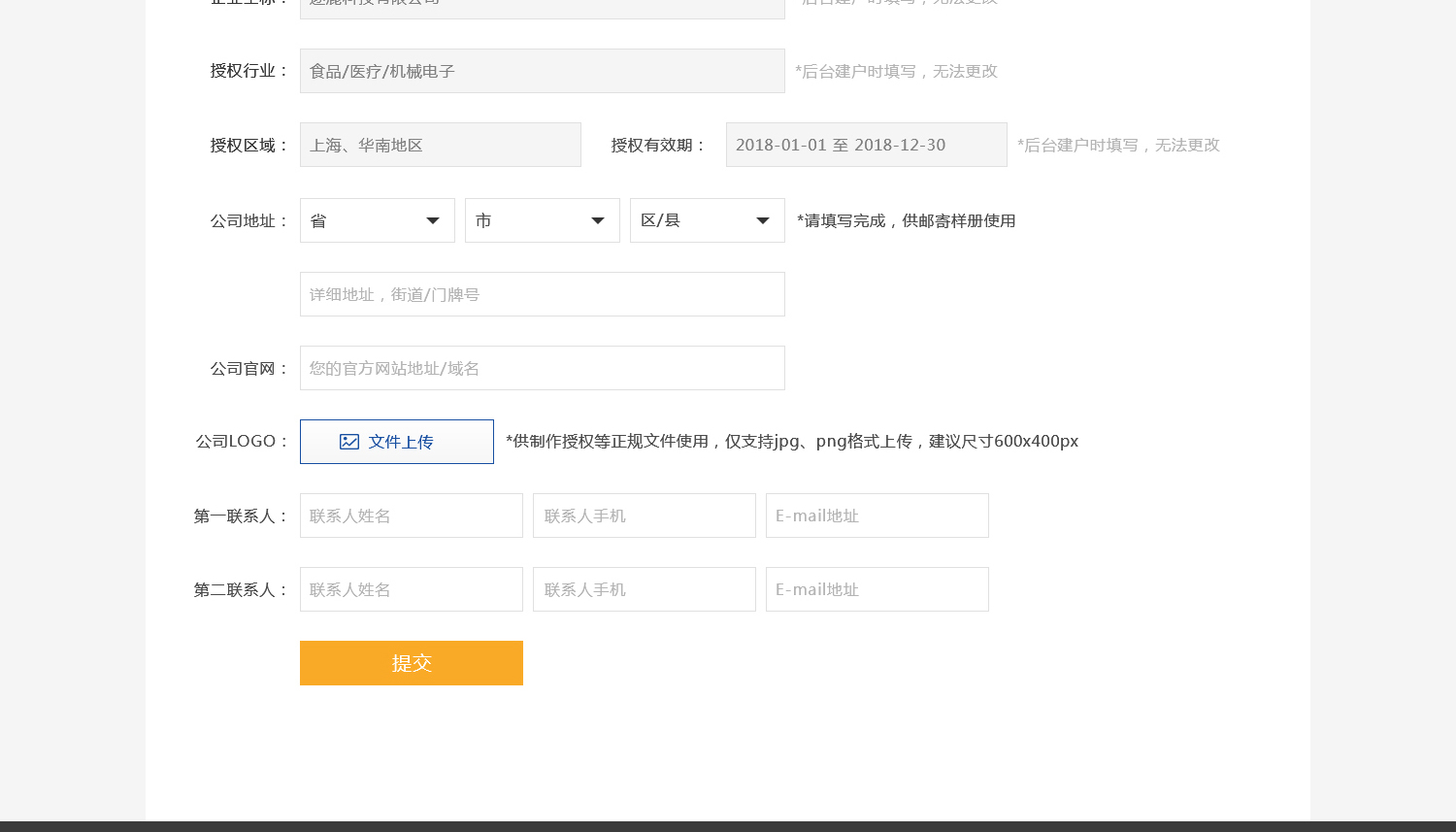The height and width of the screenshot is (832, 1456).
Task: Click the 授权区域 field showing 上海、华南地区
Action: point(440,145)
